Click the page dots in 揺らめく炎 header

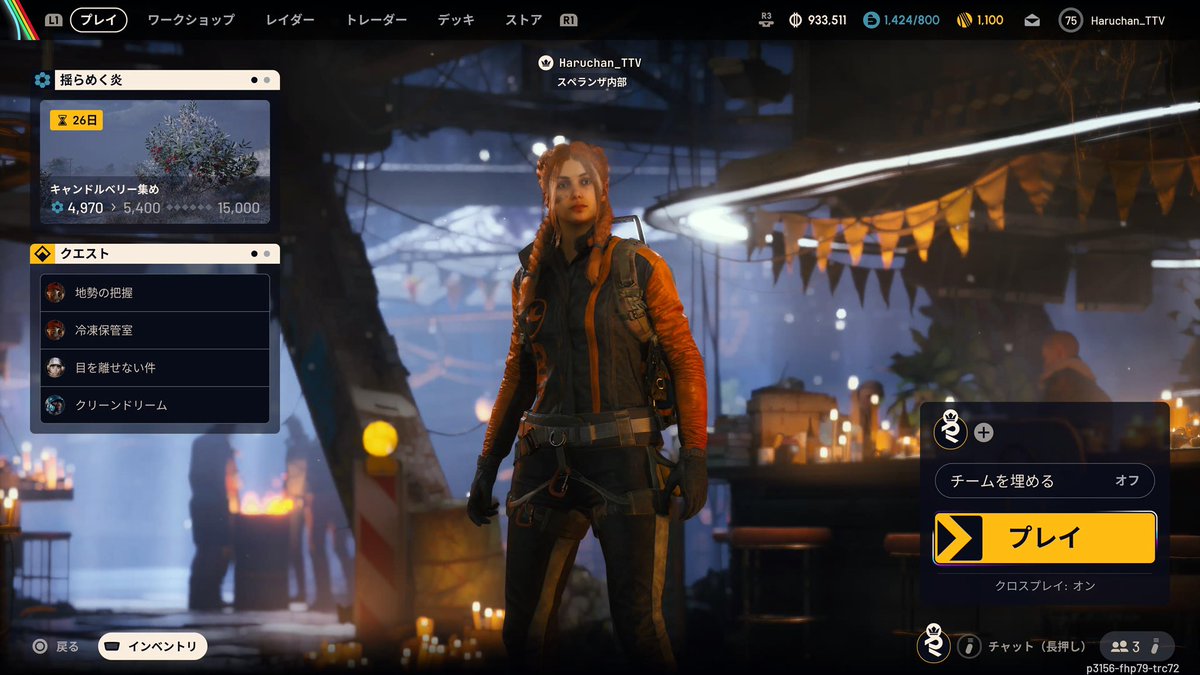pyautogui.click(x=260, y=80)
